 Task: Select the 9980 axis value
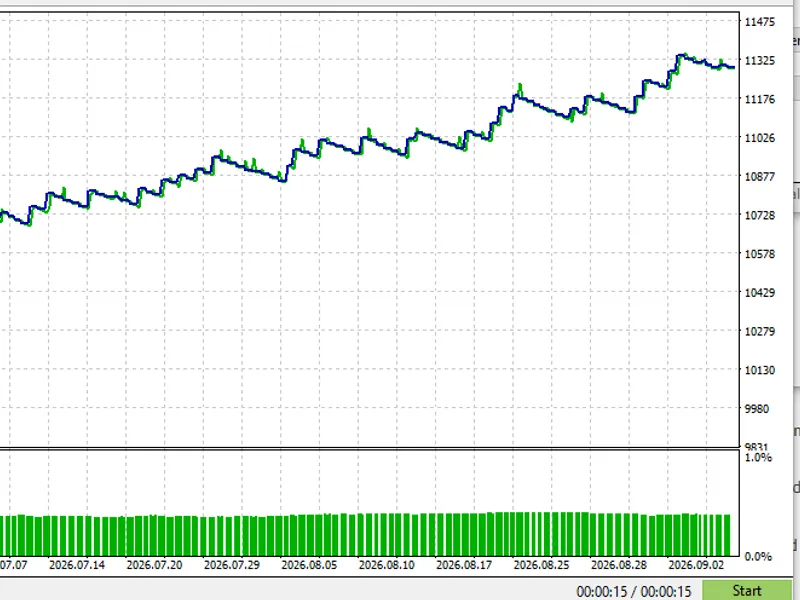757,409
